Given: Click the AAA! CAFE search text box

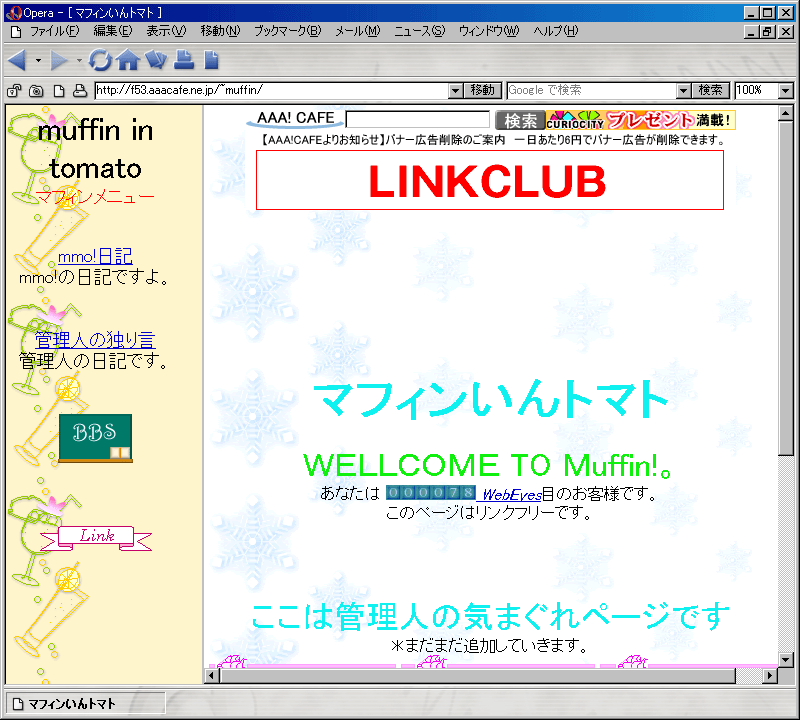Looking at the screenshot, I should tap(418, 119).
